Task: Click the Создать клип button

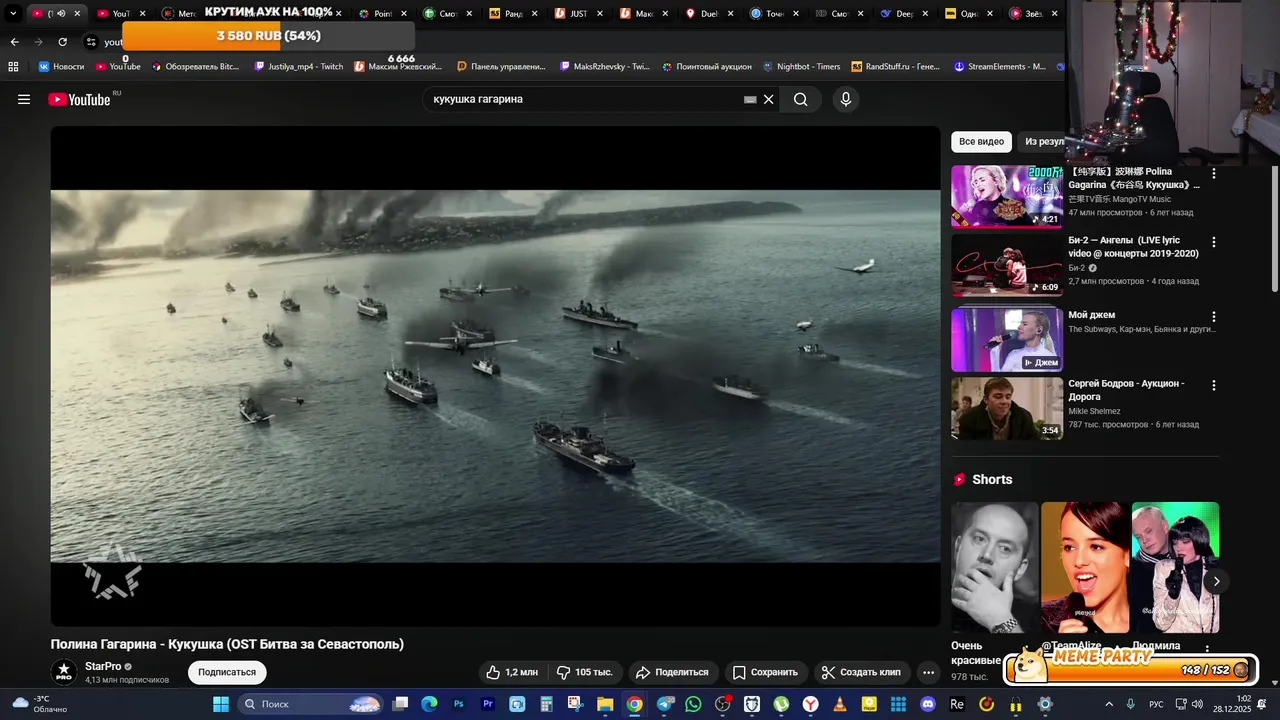Action: click(x=861, y=672)
